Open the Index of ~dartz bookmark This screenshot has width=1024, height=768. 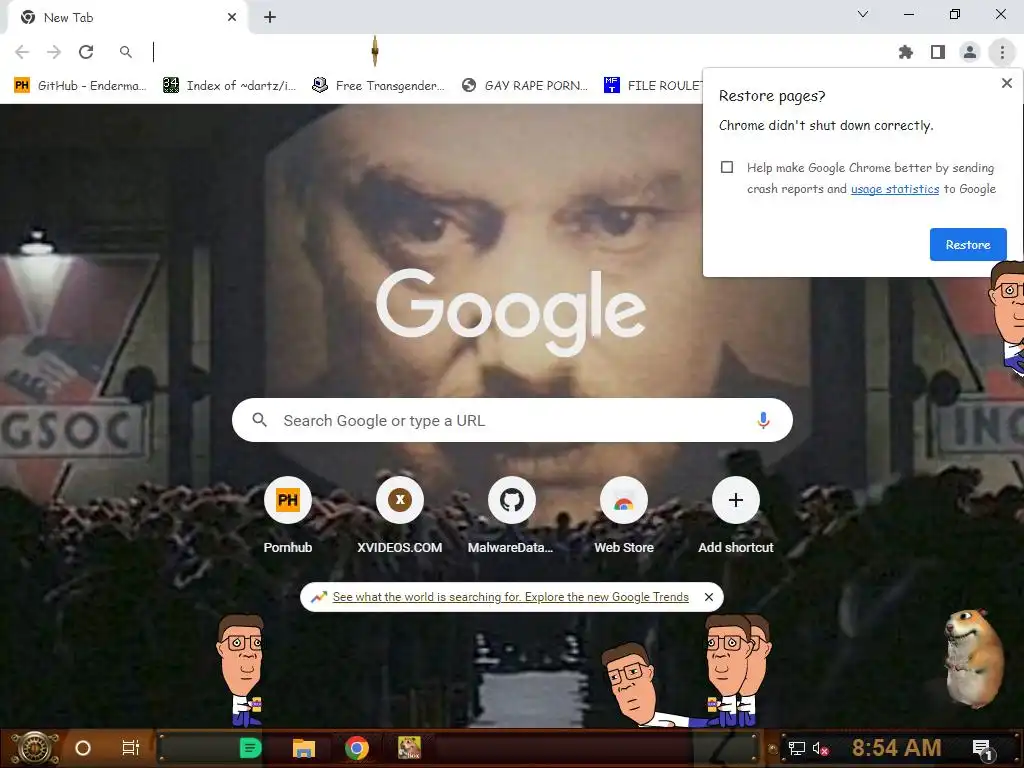tap(229, 86)
